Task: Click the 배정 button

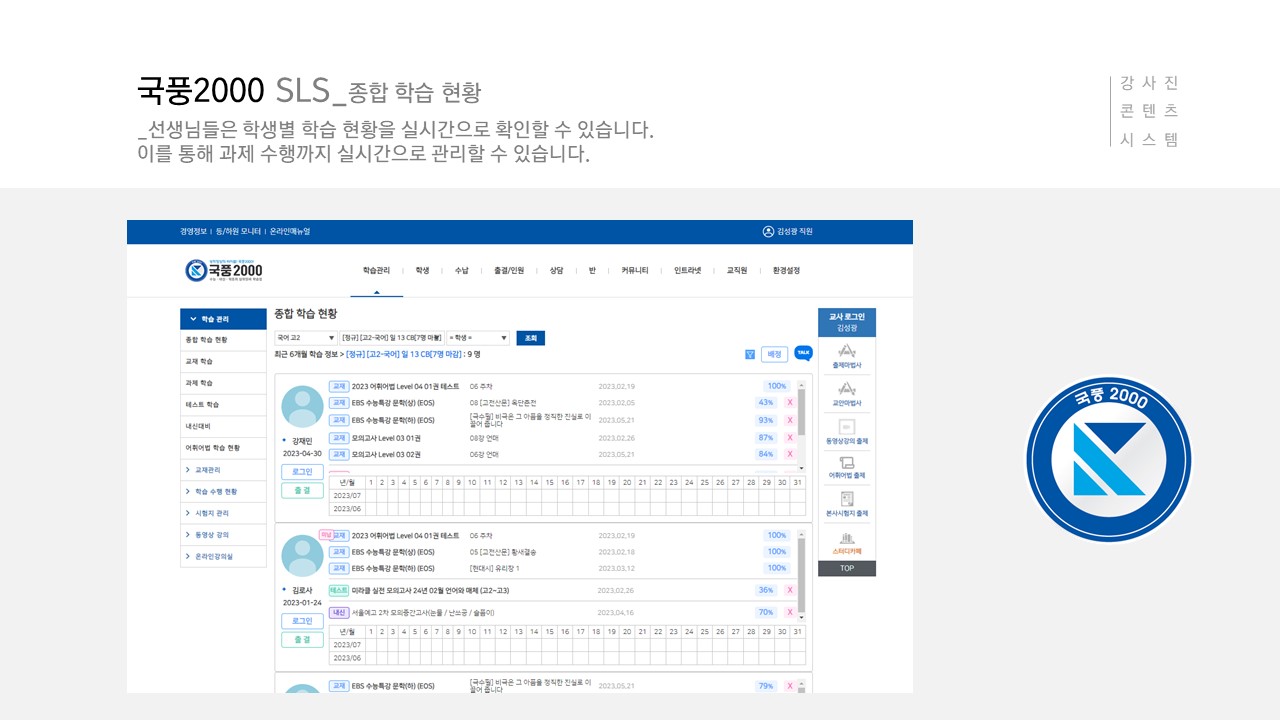Action: [x=774, y=354]
